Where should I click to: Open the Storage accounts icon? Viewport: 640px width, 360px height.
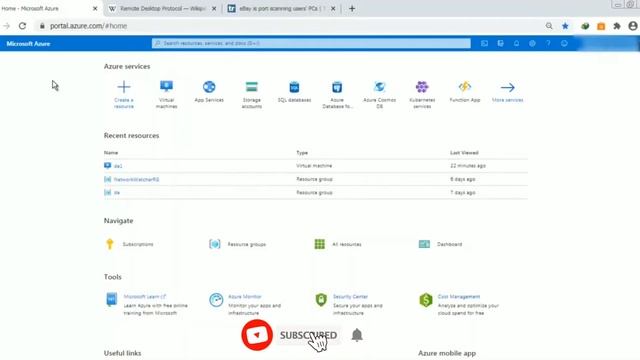coord(251,87)
